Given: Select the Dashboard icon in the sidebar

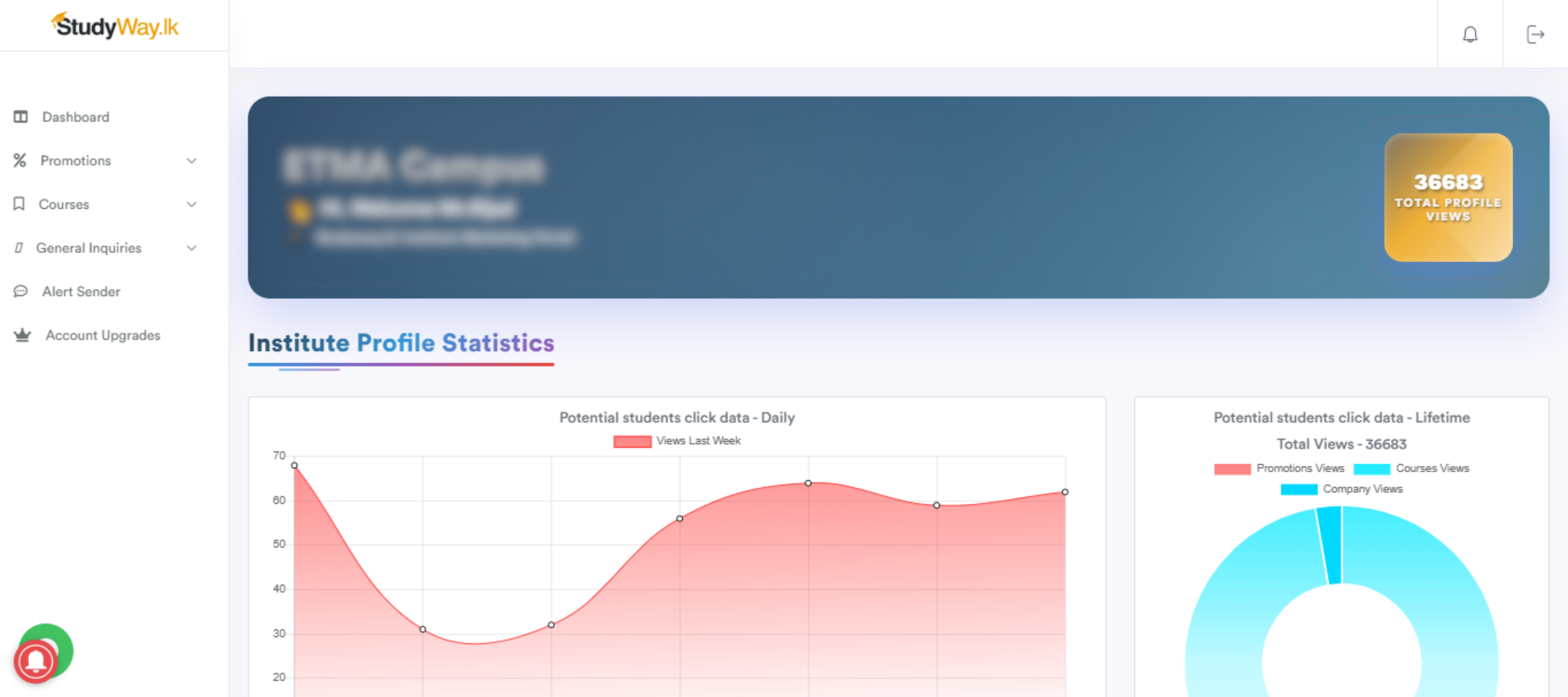Looking at the screenshot, I should 20,116.
